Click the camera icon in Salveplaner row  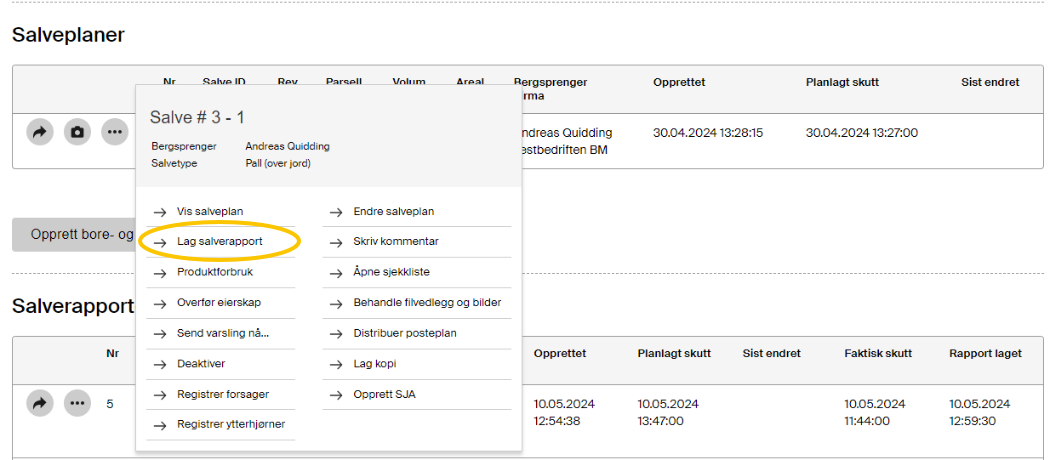[x=77, y=132]
